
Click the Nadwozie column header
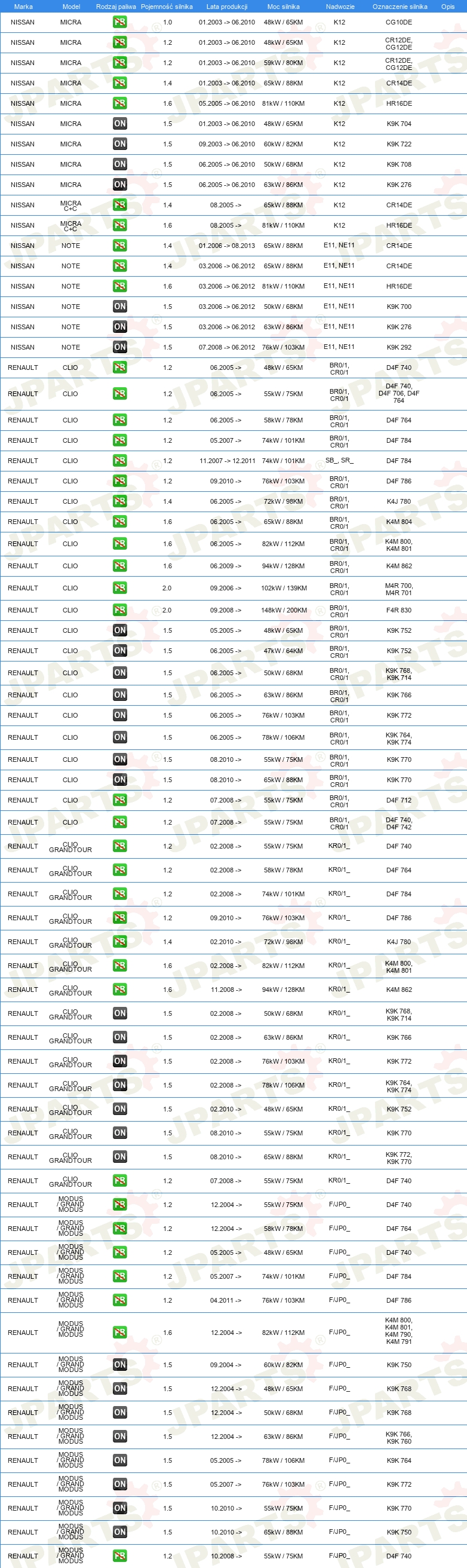click(x=340, y=7)
